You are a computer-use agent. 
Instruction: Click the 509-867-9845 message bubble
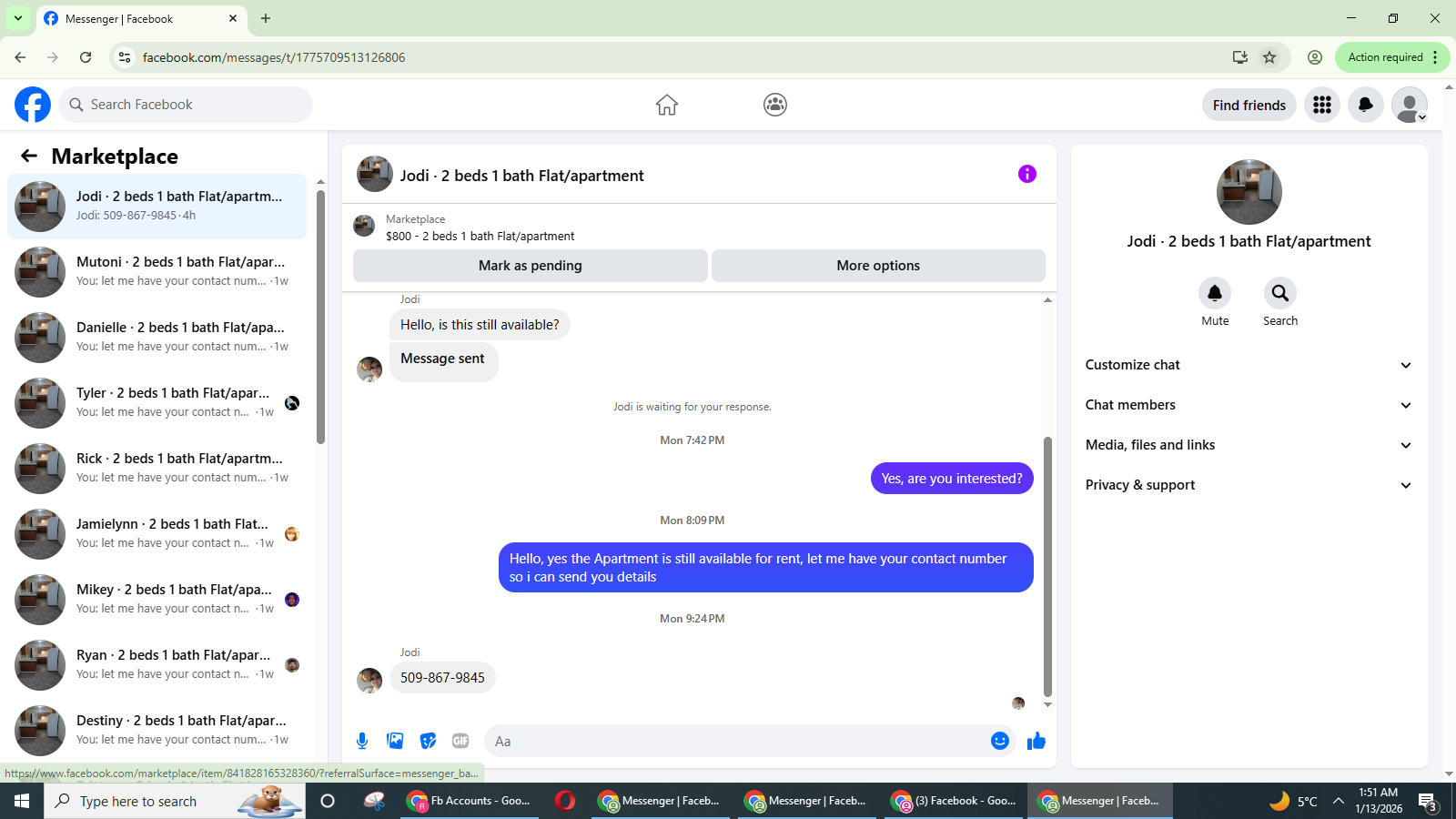(x=442, y=678)
